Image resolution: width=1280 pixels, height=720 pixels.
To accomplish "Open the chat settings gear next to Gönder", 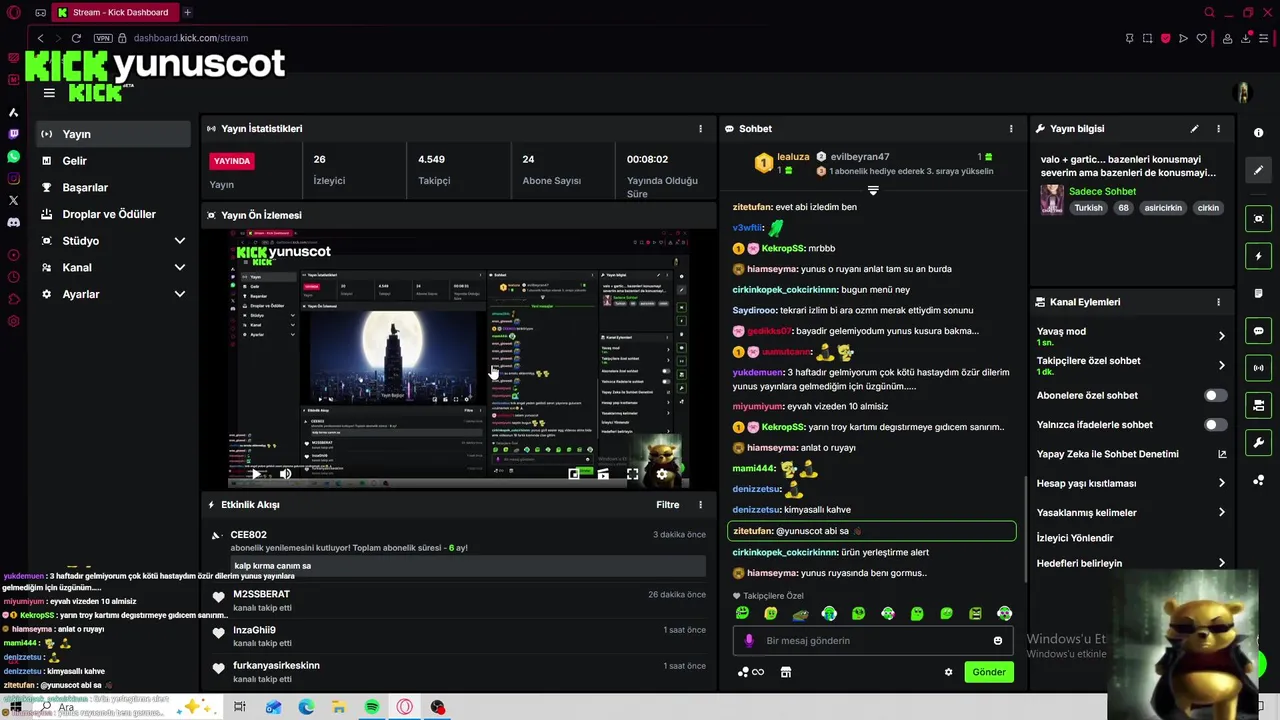I will tap(948, 672).
